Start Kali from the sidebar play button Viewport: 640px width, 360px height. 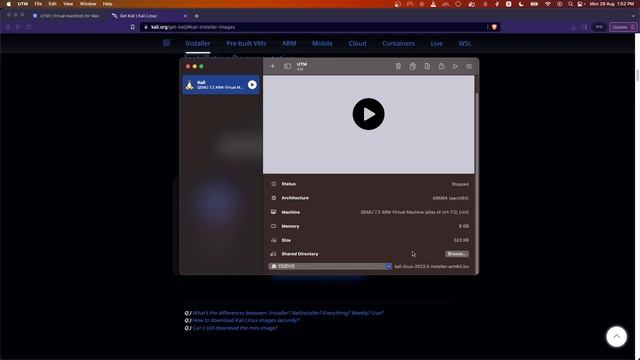(x=252, y=84)
